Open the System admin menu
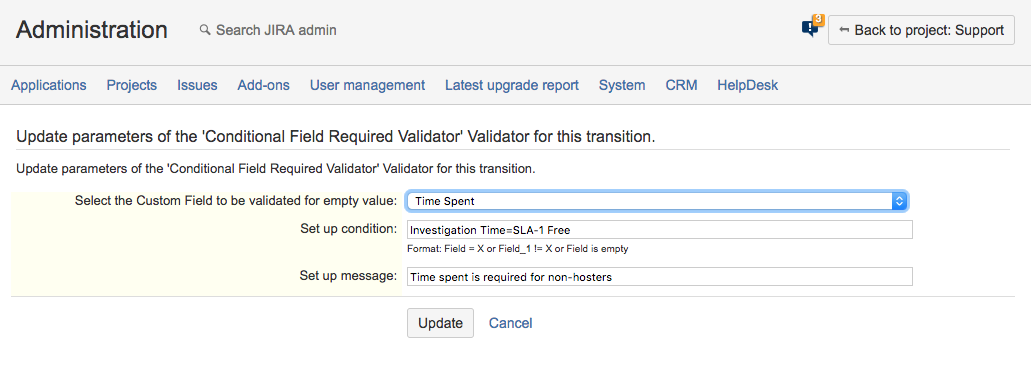 (x=622, y=85)
